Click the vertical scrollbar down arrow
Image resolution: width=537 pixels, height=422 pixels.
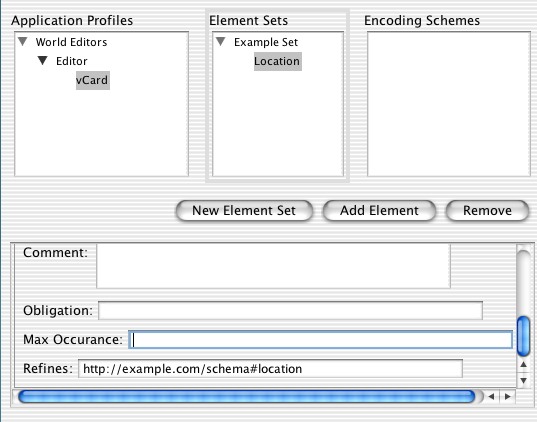tap(523, 380)
